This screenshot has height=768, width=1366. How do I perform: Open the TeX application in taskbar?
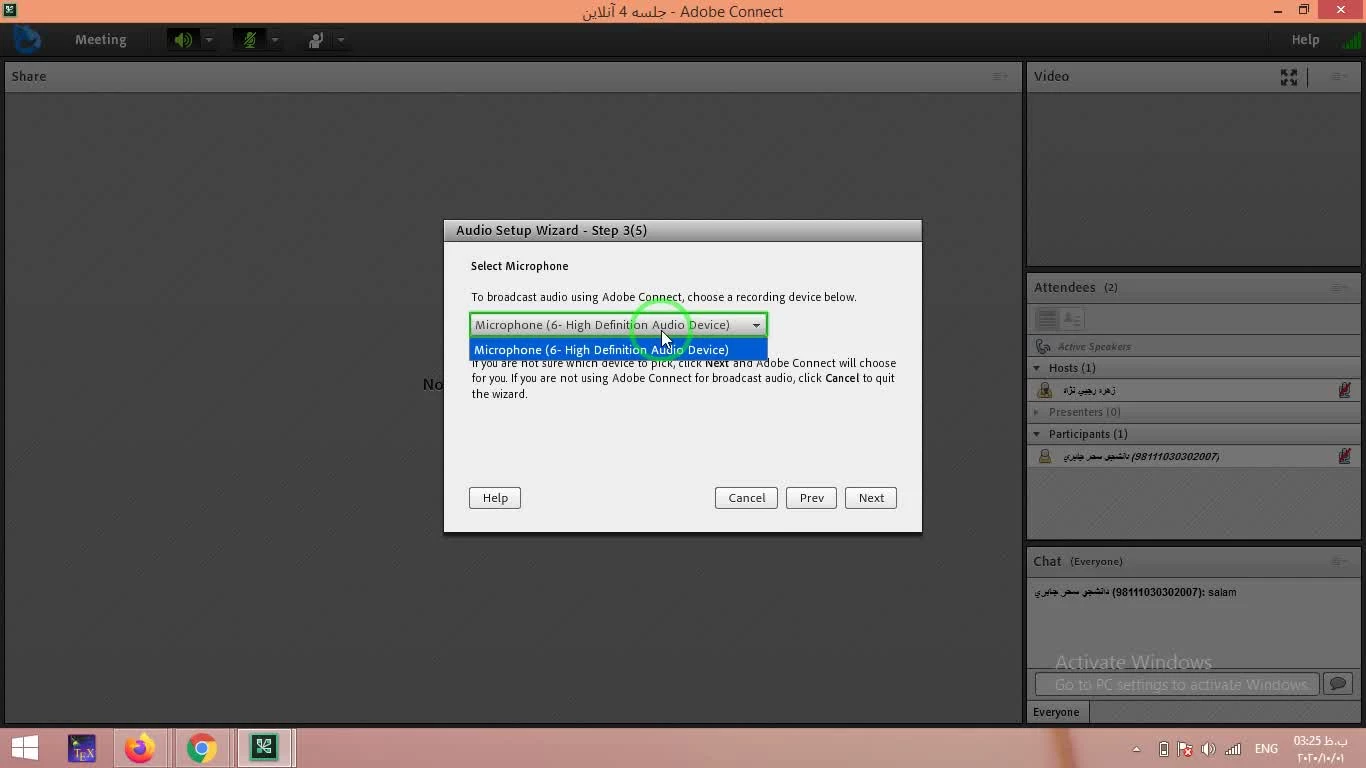pyautogui.click(x=82, y=748)
